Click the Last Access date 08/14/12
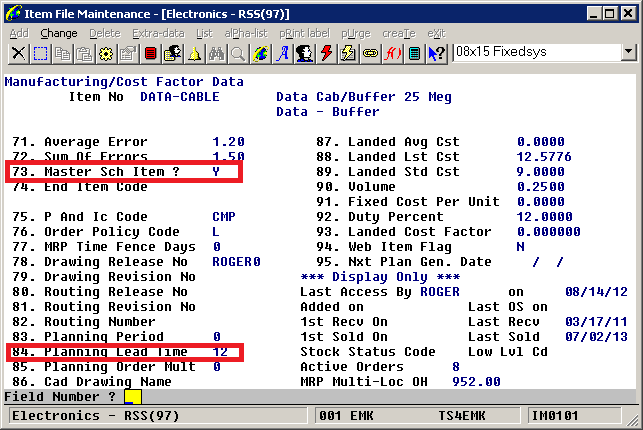Screen dimensions: 643x430 pyautogui.click(x=596, y=292)
